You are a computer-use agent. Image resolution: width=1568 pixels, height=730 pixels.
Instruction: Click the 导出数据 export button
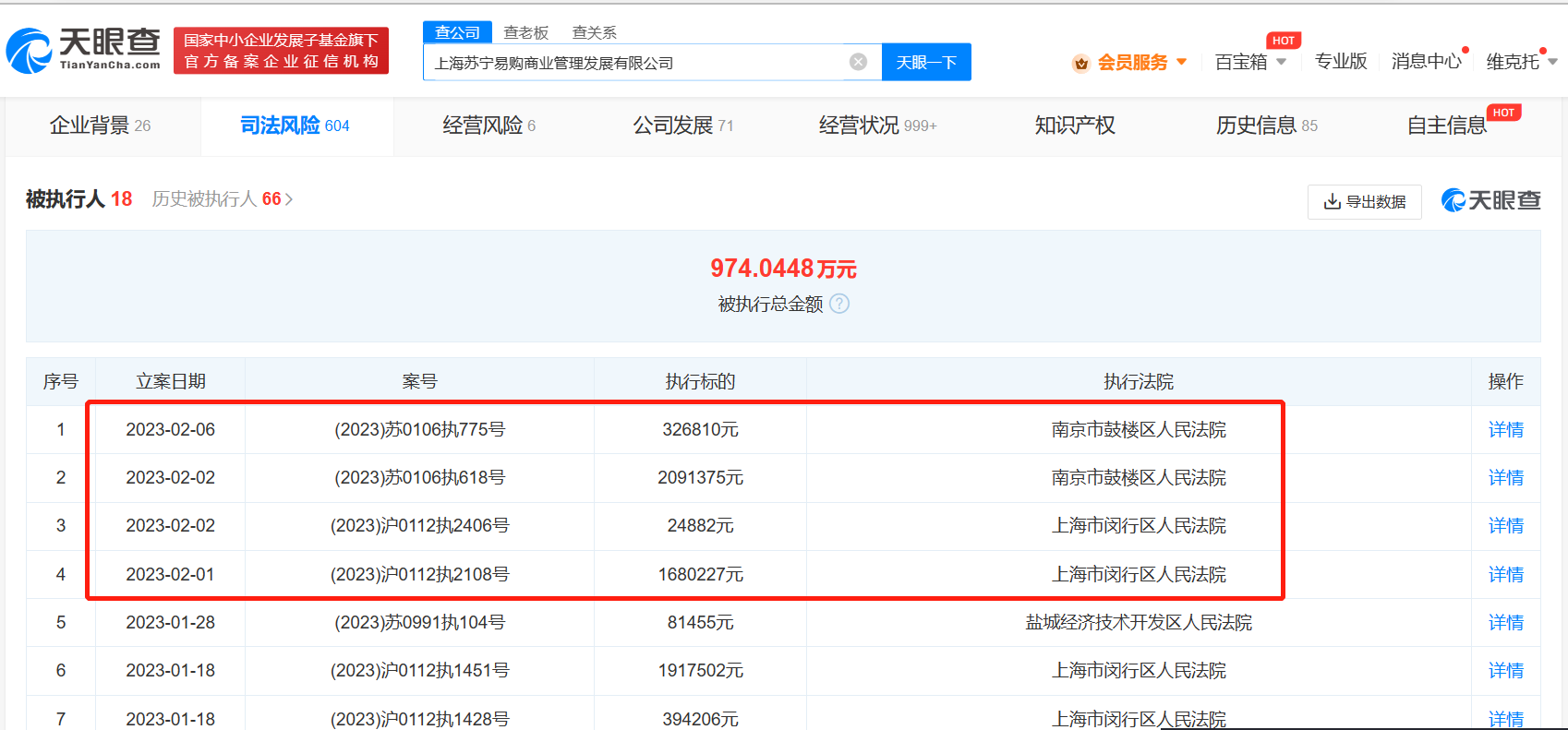(1364, 201)
